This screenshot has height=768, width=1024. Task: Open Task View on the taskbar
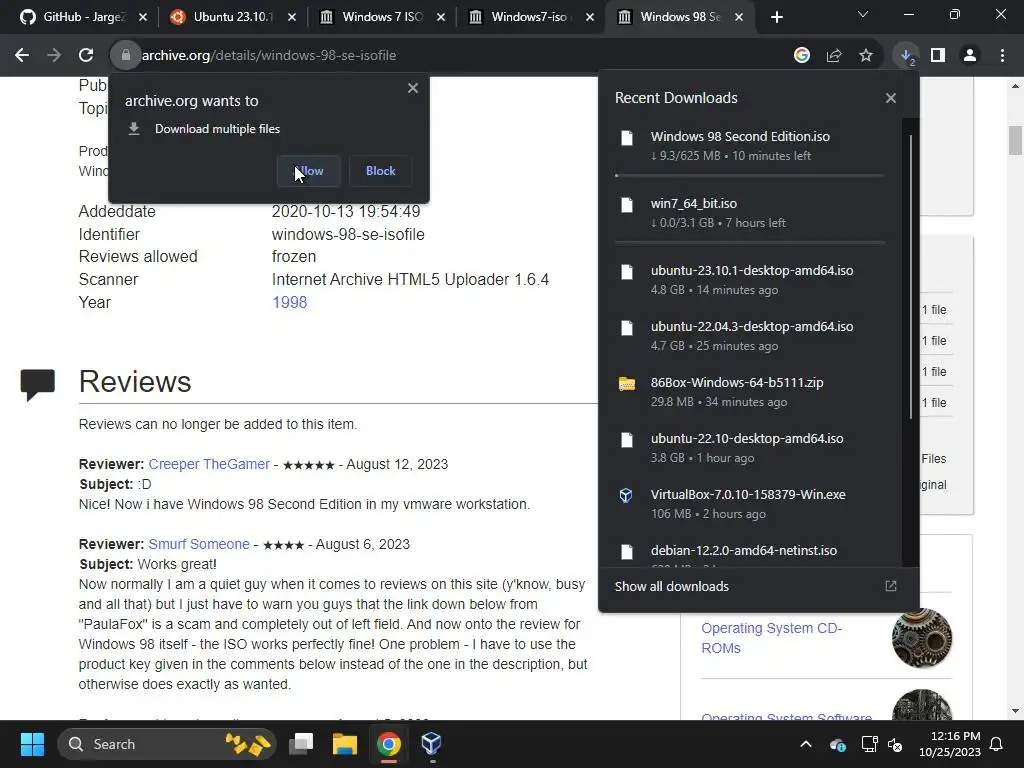[301, 744]
